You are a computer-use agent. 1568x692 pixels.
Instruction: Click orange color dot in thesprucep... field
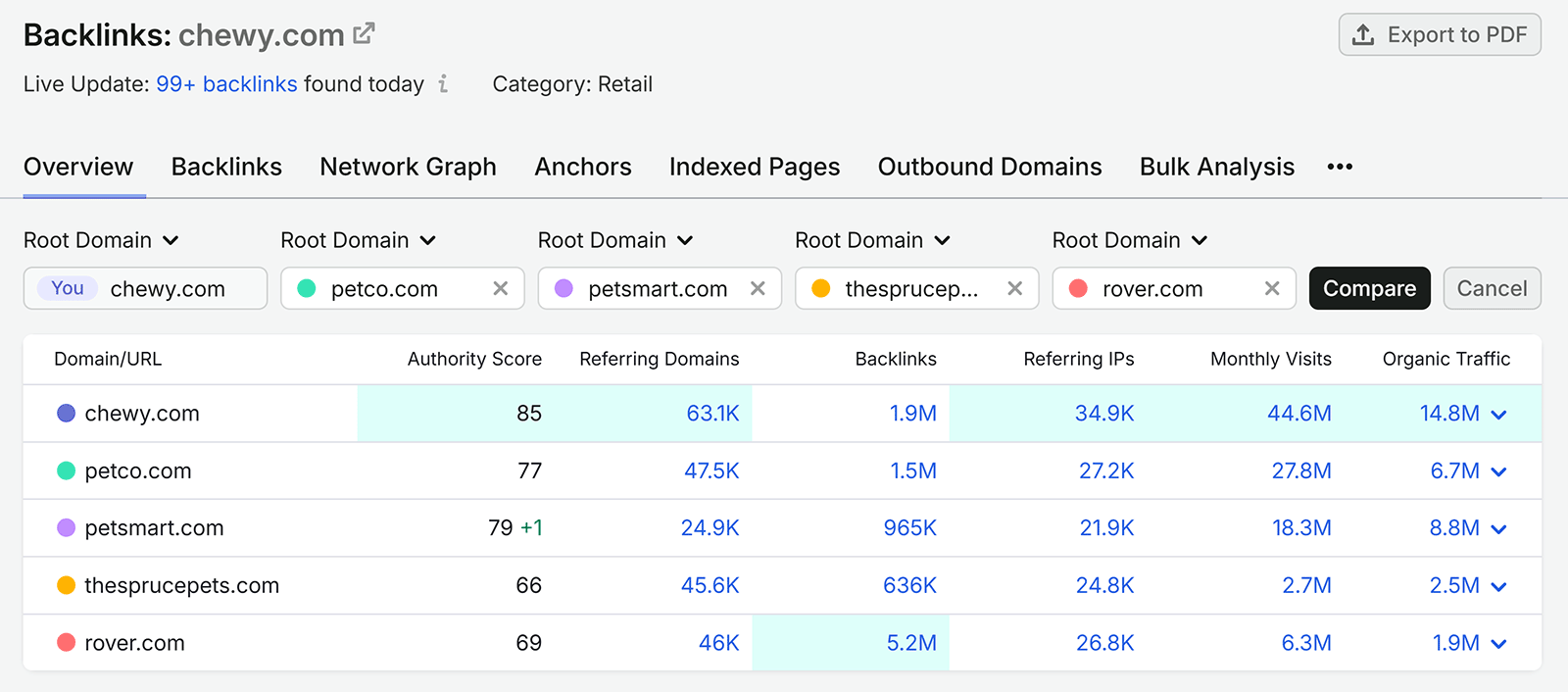[x=821, y=288]
